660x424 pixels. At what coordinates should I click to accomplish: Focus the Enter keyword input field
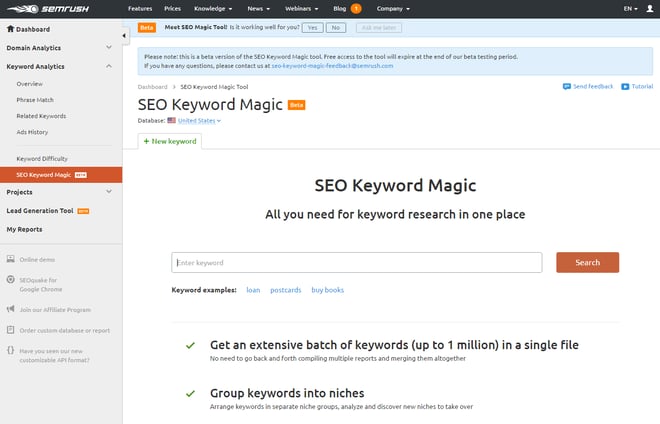(357, 262)
